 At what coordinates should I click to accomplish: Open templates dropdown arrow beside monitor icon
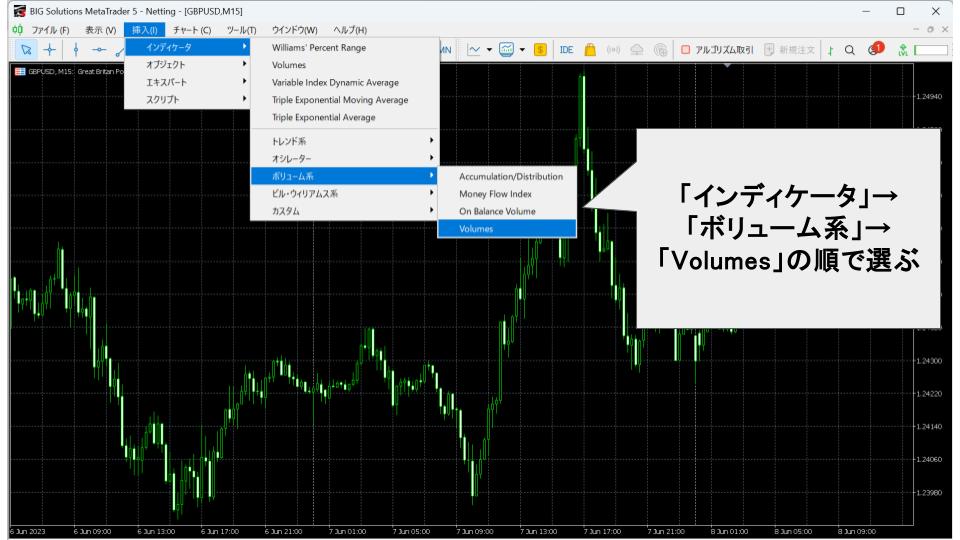click(x=522, y=50)
